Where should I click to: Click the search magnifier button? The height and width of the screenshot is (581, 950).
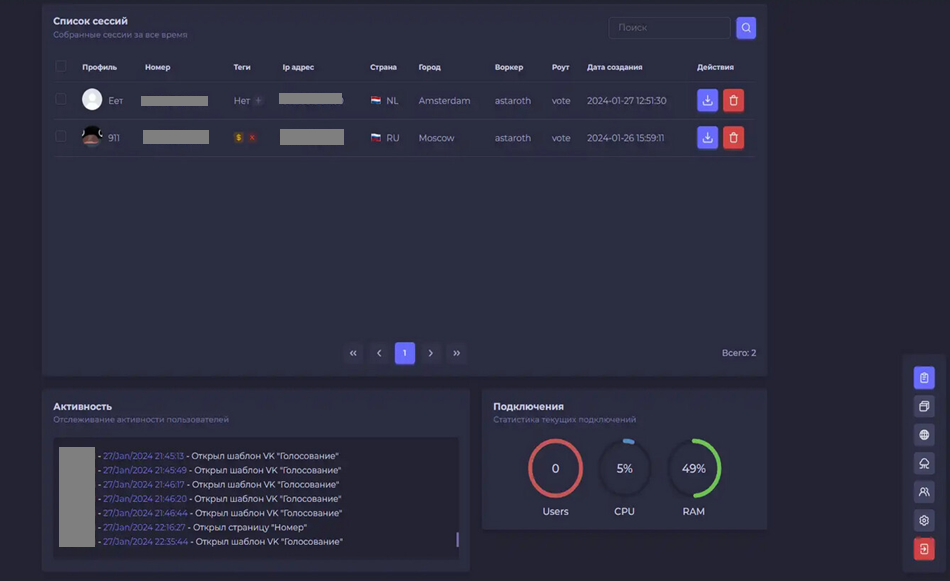click(x=746, y=28)
